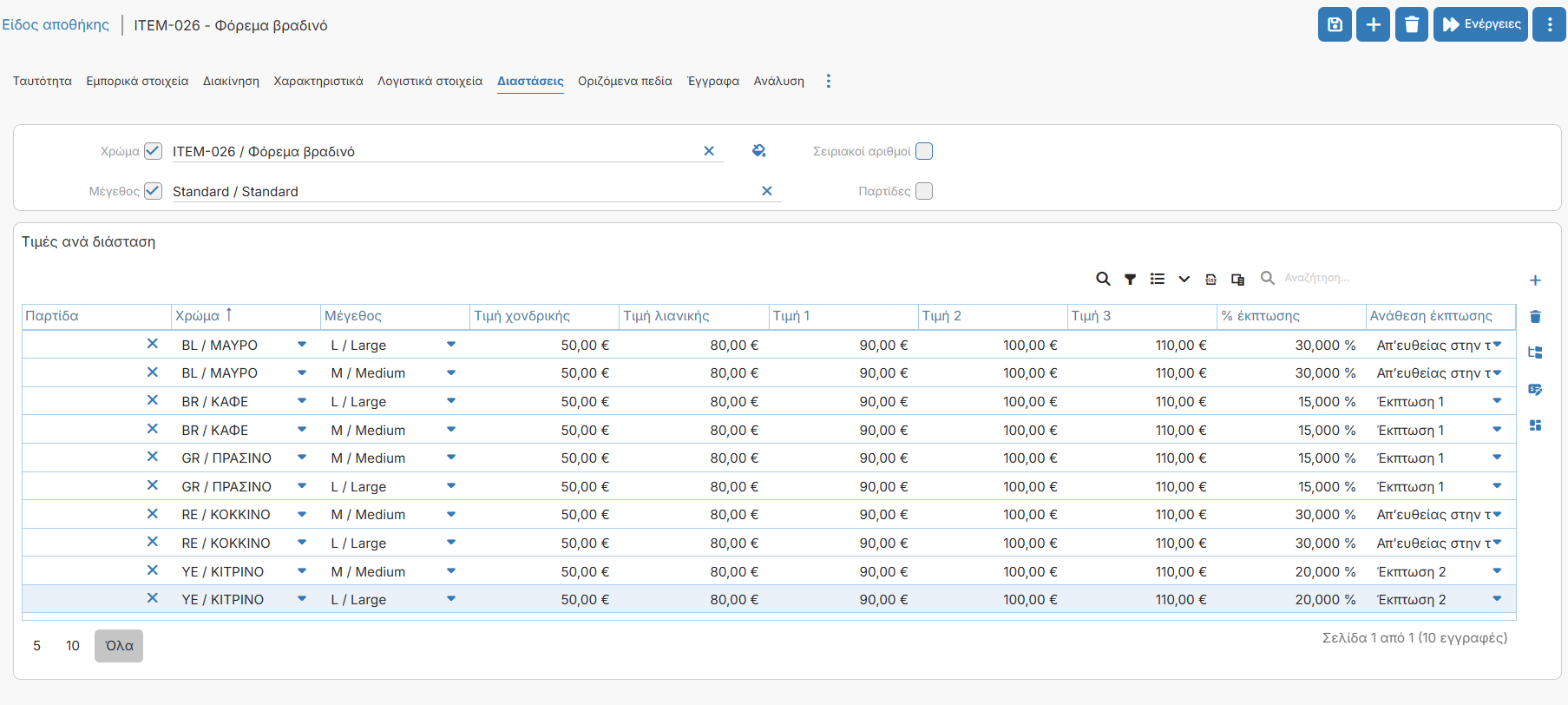Open the Έγγραφα tab
This screenshot has height=705, width=1568.
click(713, 81)
